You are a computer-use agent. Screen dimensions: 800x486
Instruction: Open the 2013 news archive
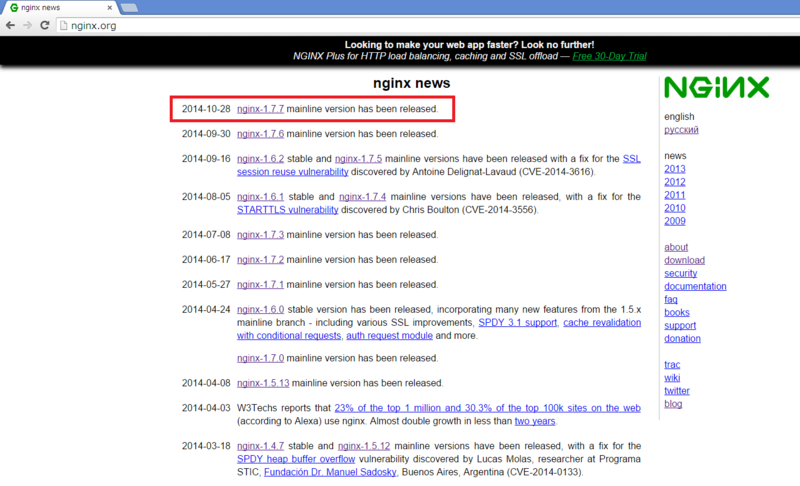tap(674, 169)
